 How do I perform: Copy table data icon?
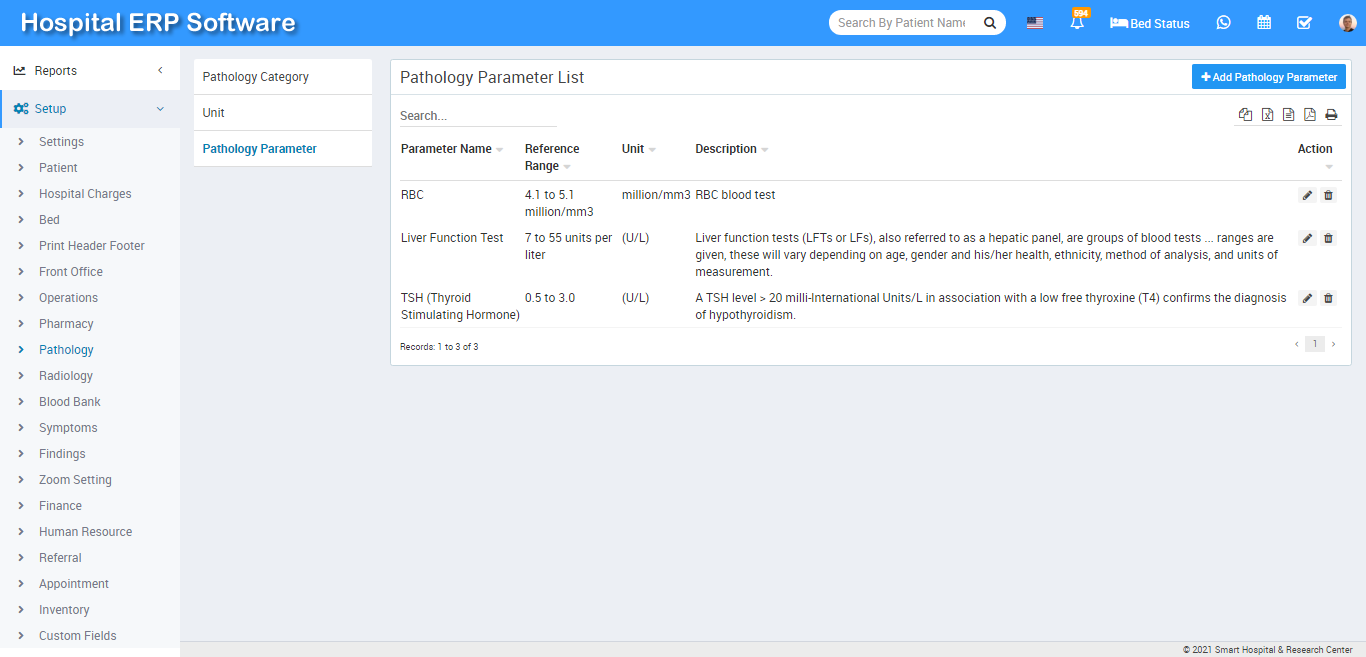(1245, 115)
